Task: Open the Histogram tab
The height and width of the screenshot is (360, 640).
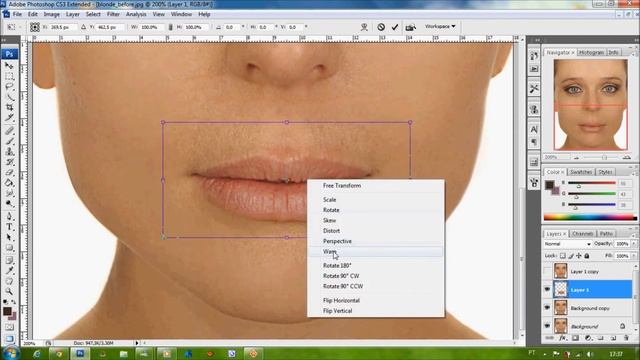Action: pos(591,53)
